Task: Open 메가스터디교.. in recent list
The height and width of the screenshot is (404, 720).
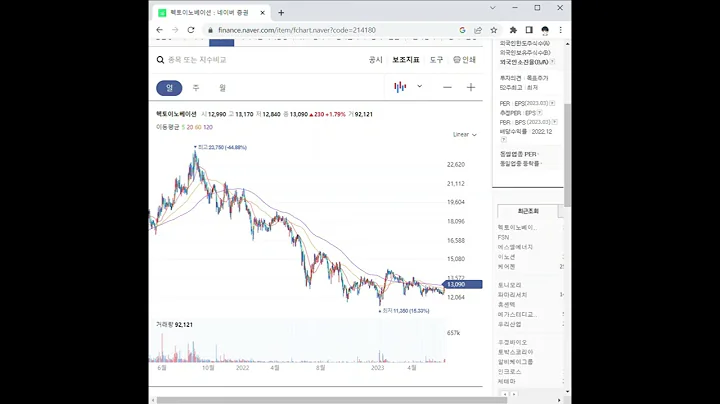Action: [518, 314]
